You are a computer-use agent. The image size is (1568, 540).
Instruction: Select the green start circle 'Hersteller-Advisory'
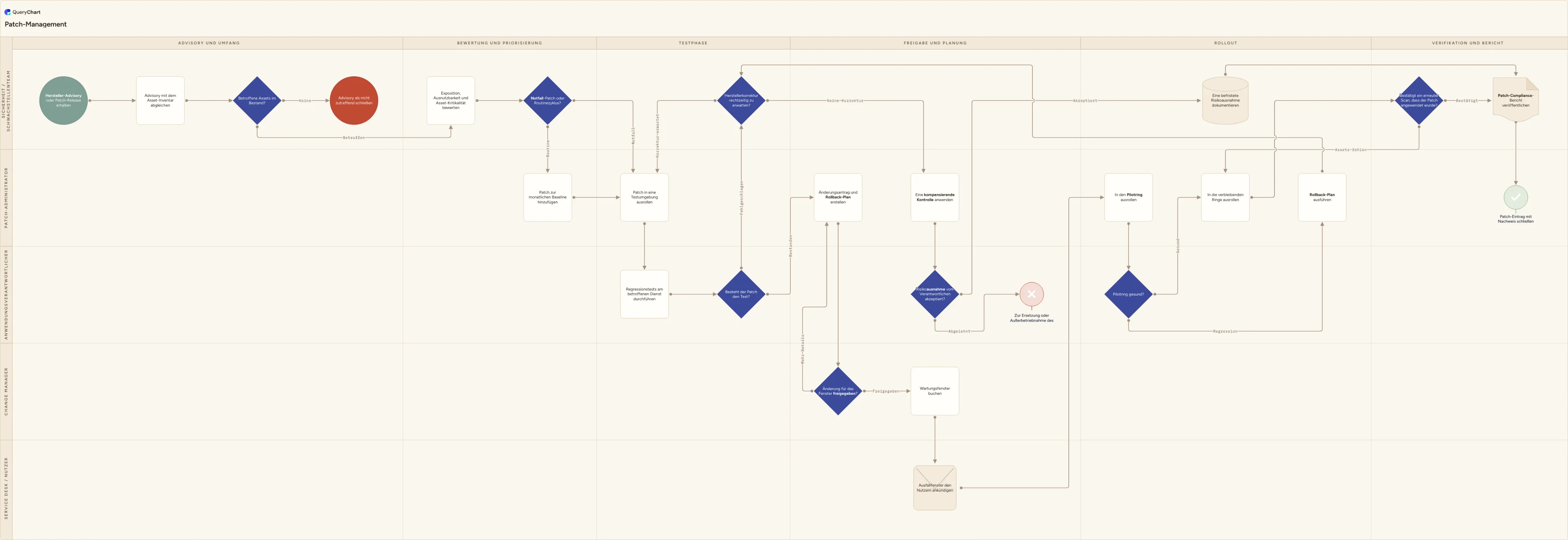(x=63, y=100)
